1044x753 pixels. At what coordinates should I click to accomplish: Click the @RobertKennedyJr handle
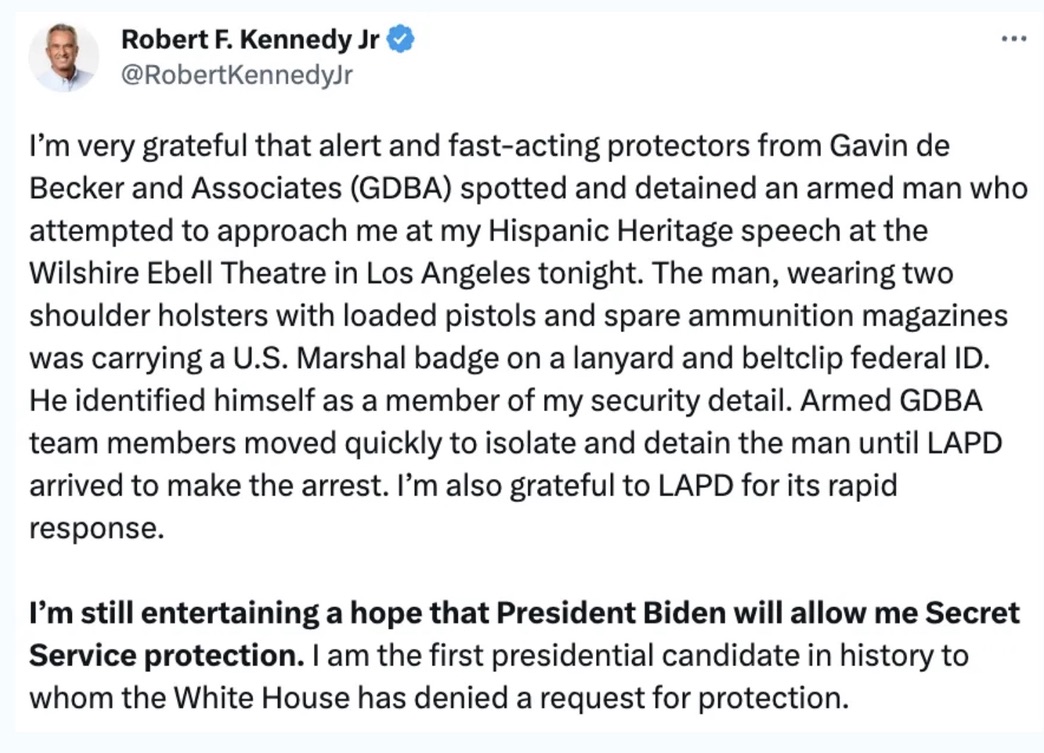(237, 75)
